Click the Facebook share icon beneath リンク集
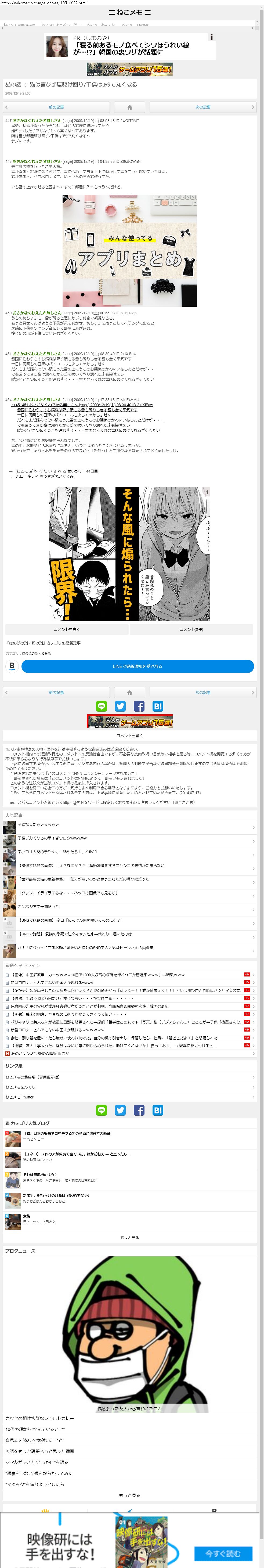Viewport: 264px width, 1568px height. 139,1110
